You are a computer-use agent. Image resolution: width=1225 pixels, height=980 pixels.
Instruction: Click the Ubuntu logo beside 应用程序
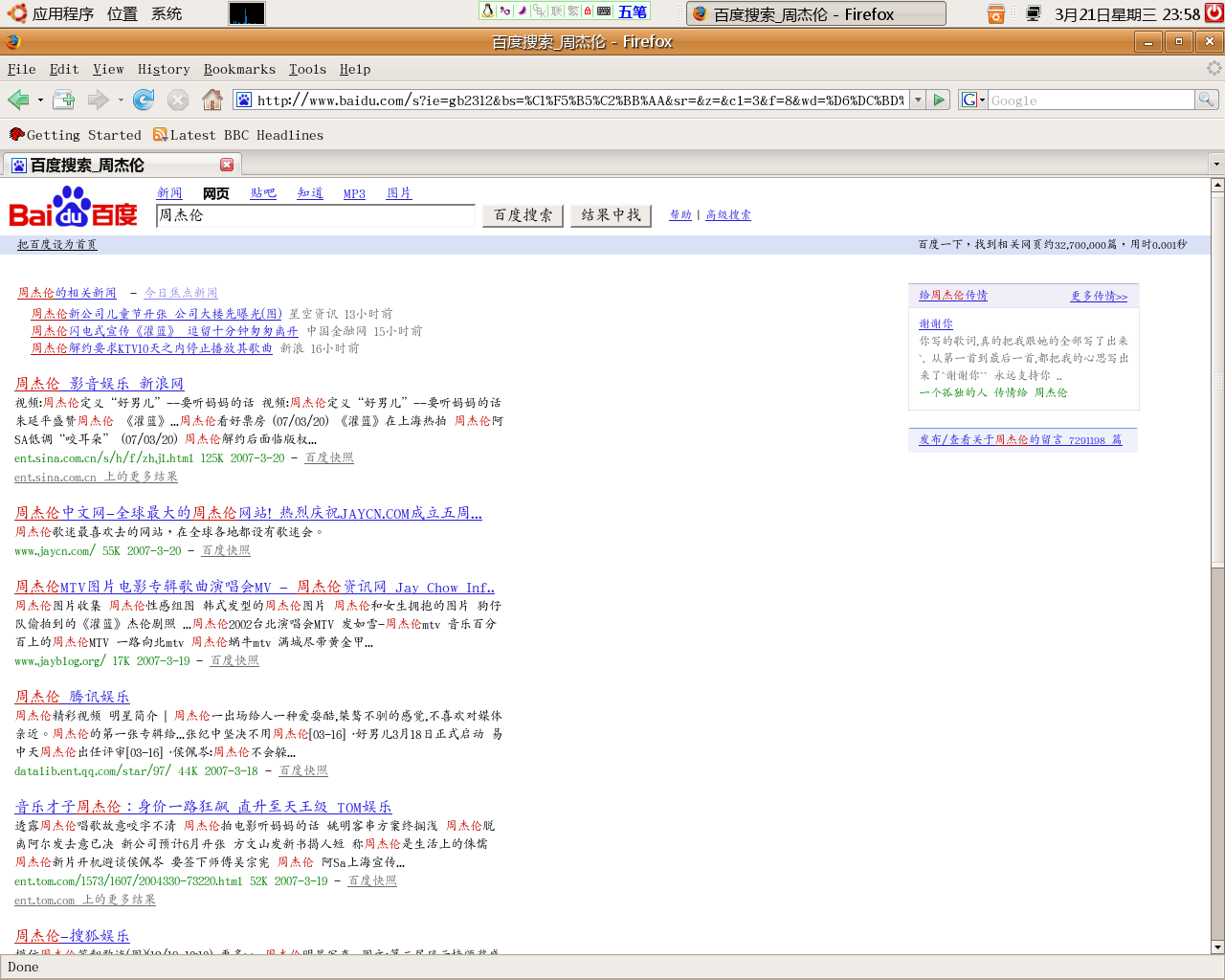point(17,13)
